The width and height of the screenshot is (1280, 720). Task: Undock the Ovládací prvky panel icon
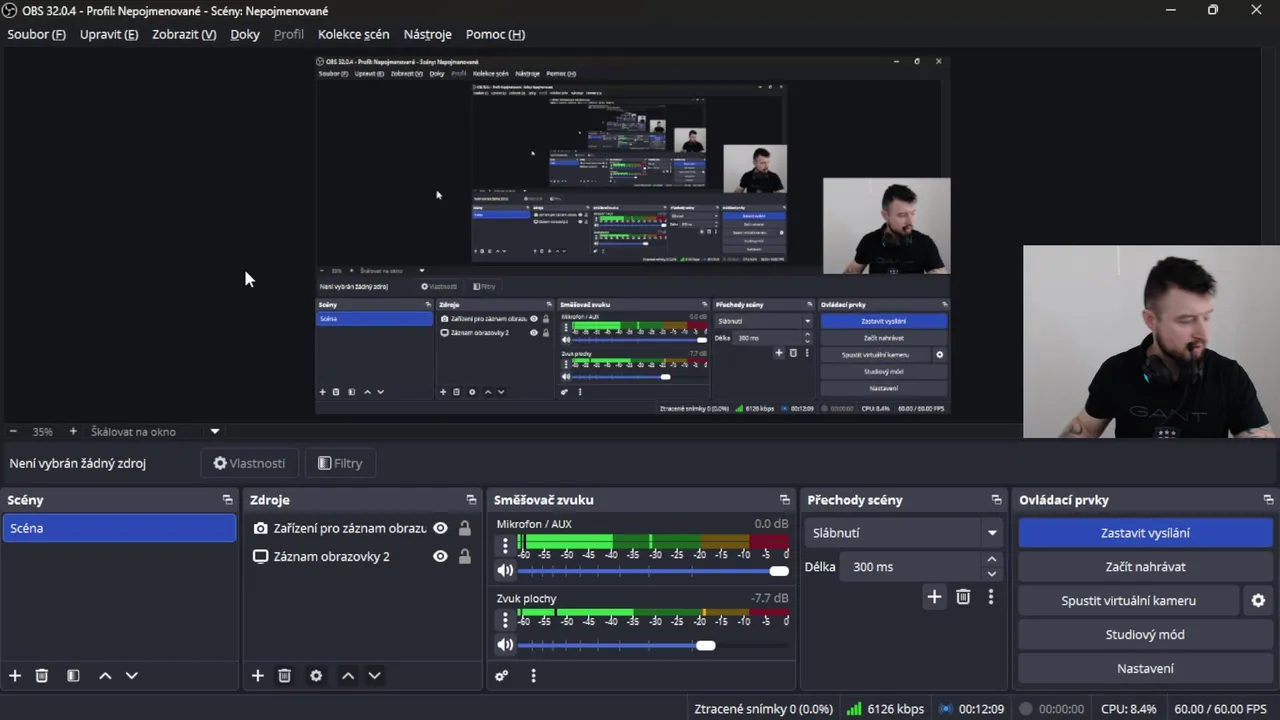tap(1269, 500)
